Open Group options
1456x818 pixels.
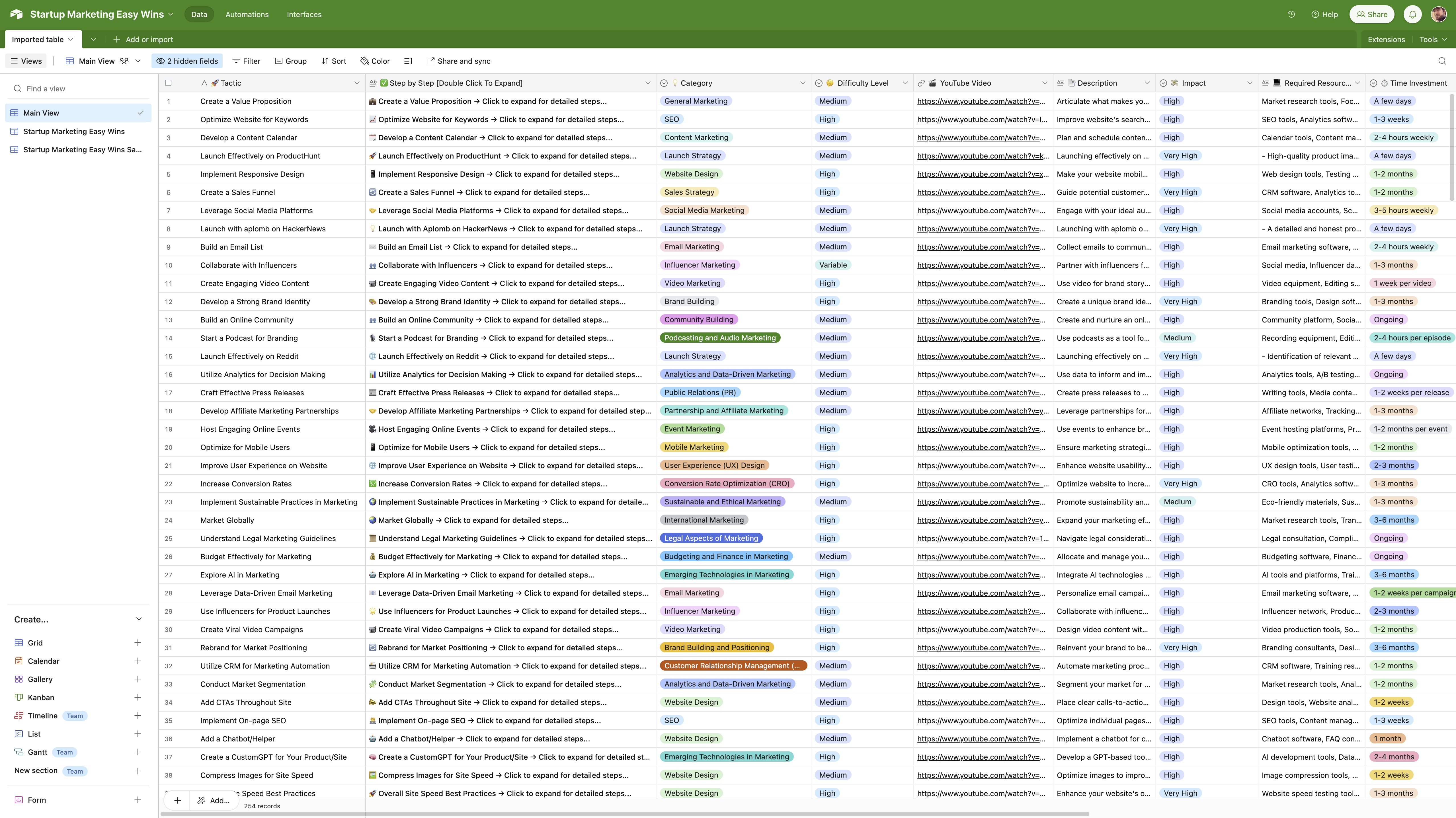pyautogui.click(x=290, y=61)
